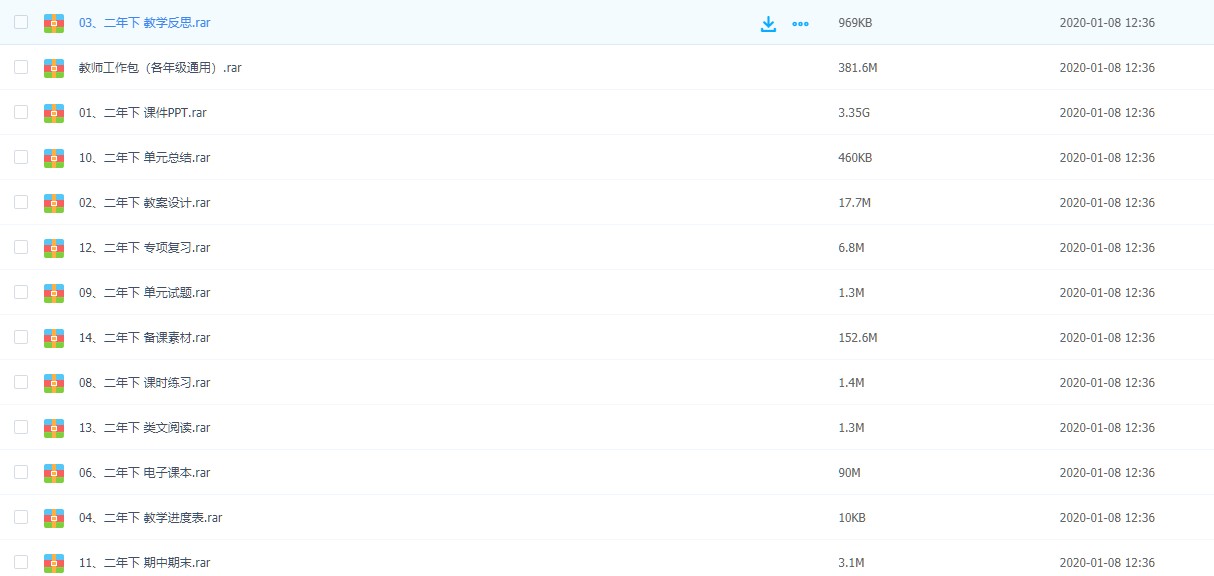The image size is (1214, 576).
Task: Select the 期中期末.rar row checkbox
Action: click(x=21, y=562)
